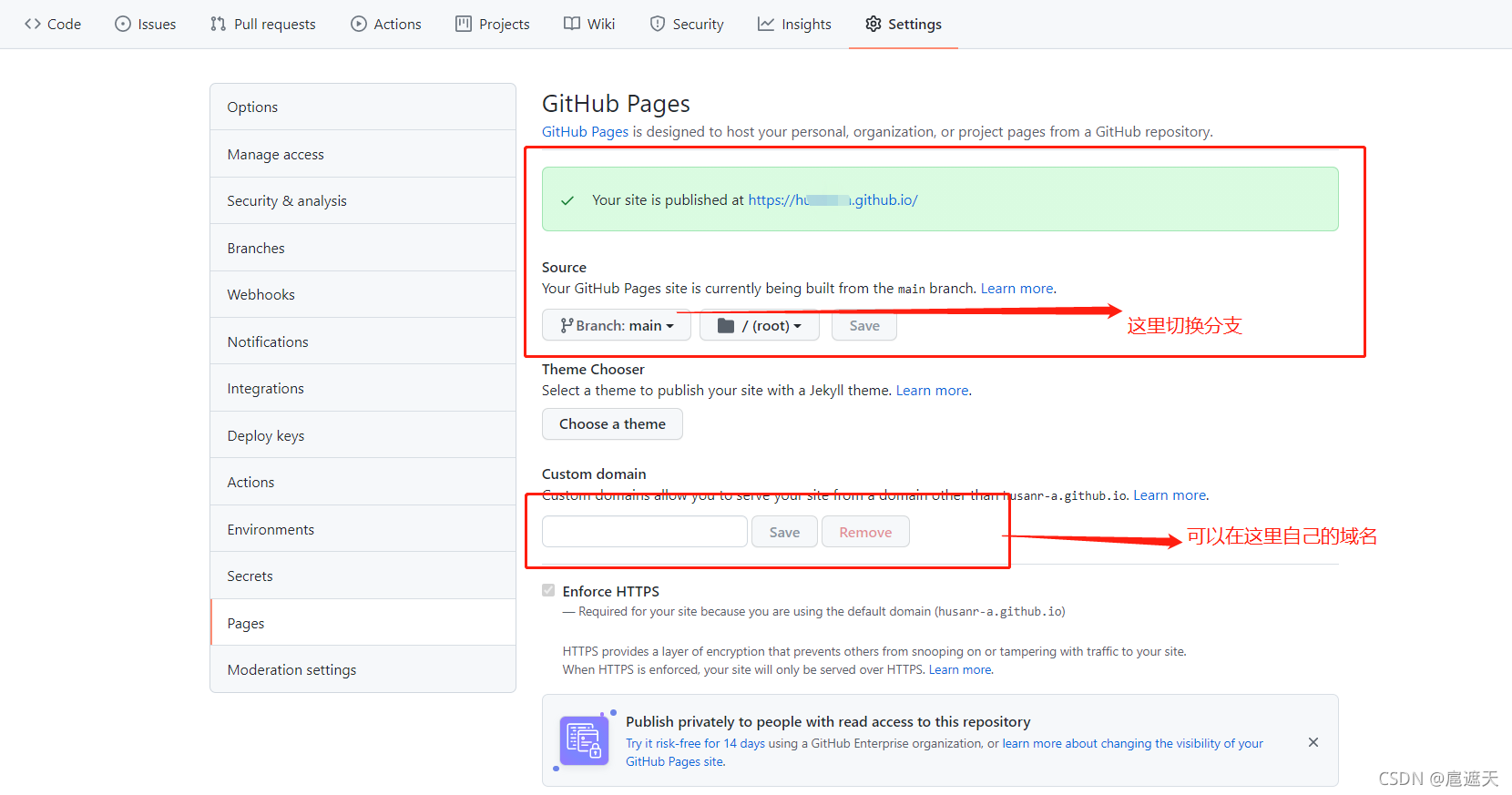Open the Security tab
The height and width of the screenshot is (795, 1512).
pyautogui.click(x=687, y=24)
